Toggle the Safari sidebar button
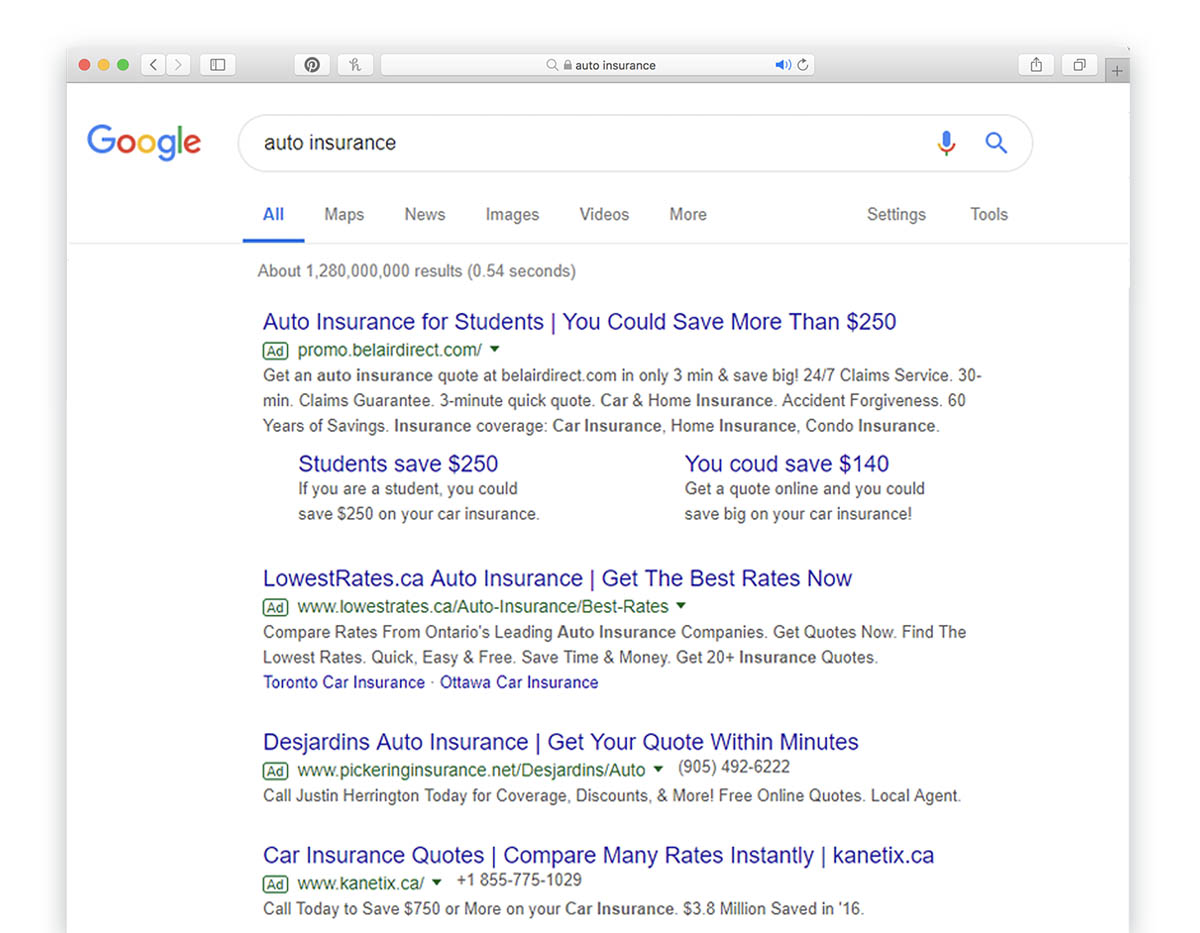The image size is (1200, 933). pos(218,65)
